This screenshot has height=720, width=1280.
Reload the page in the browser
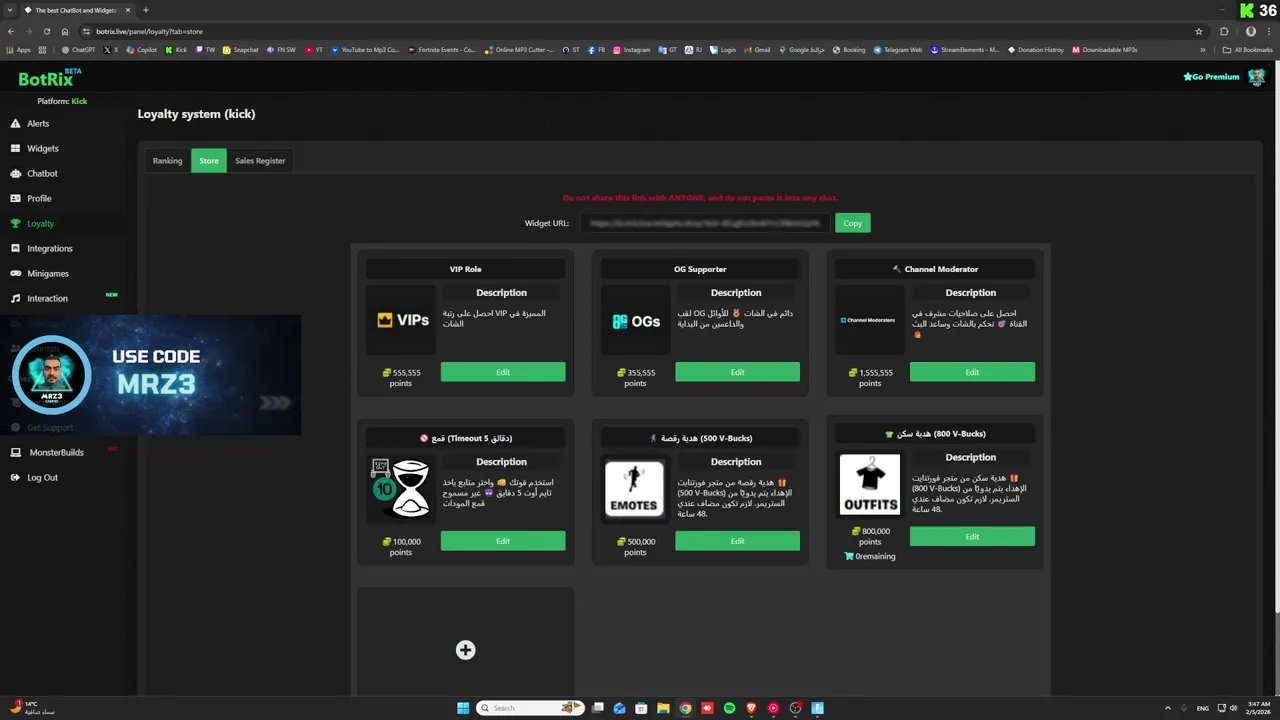[x=46, y=31]
